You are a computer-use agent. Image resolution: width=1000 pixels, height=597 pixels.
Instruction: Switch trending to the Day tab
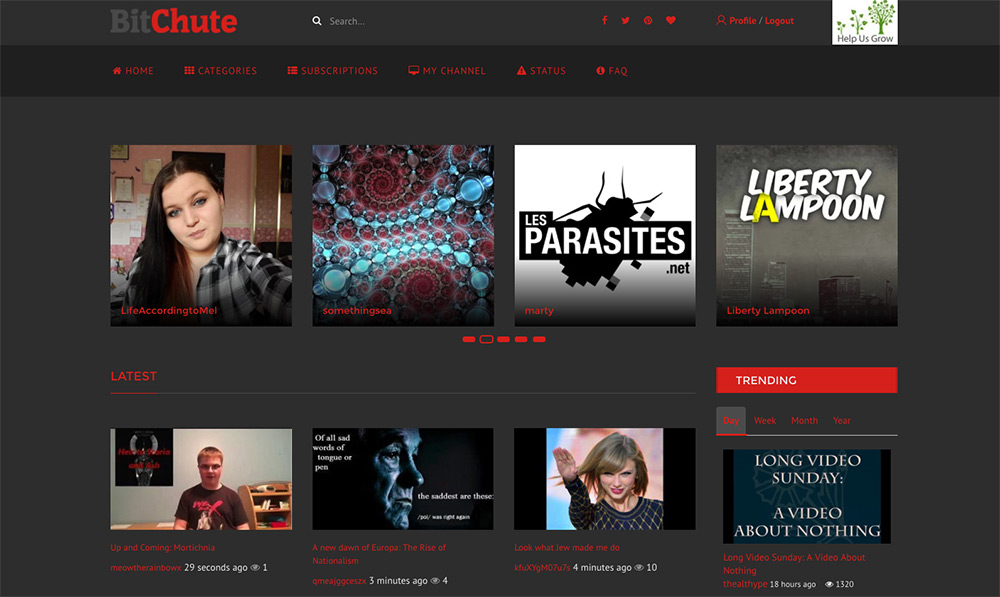click(x=731, y=421)
